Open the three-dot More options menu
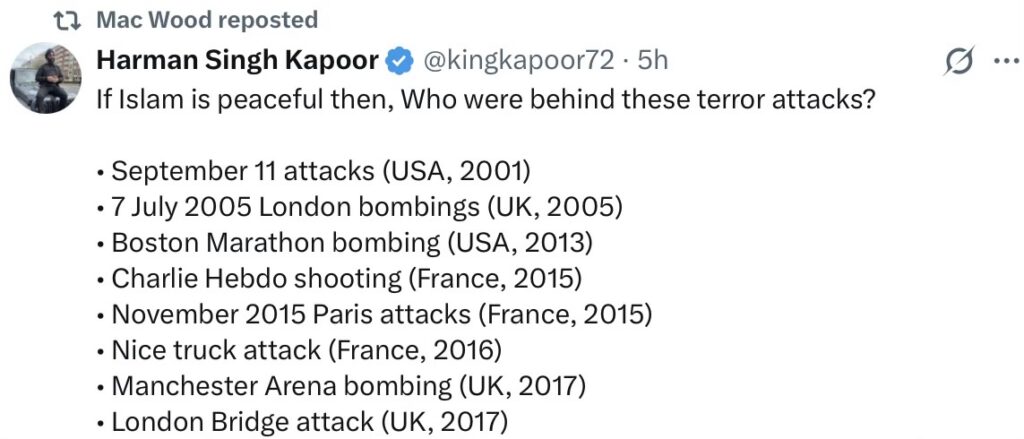Screen dimensions: 1024x439 click(1003, 61)
